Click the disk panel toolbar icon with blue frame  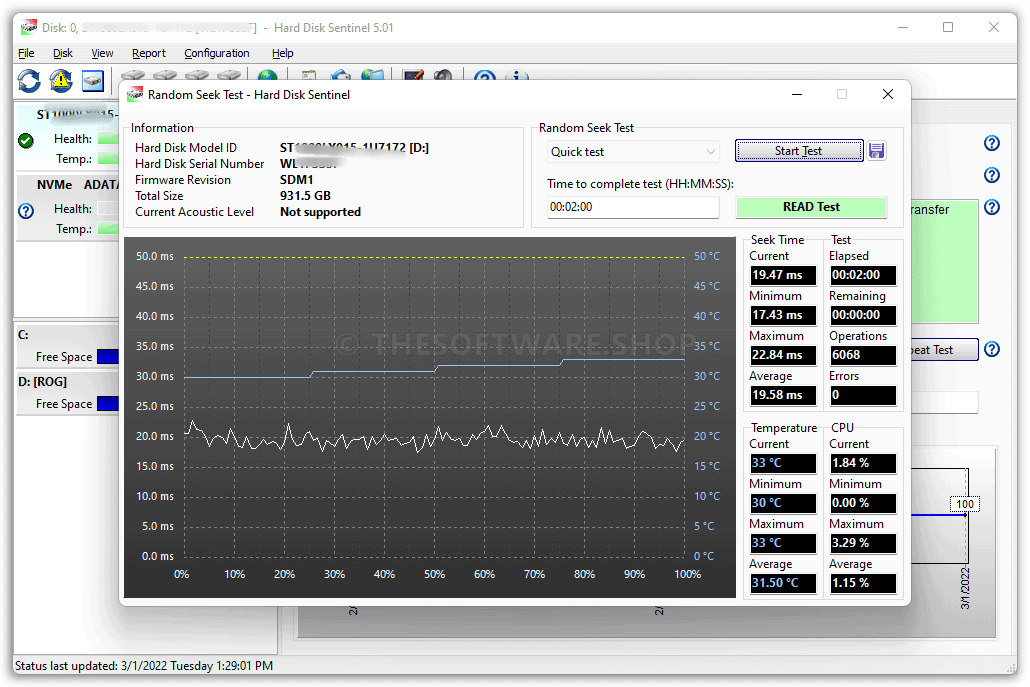[93, 81]
